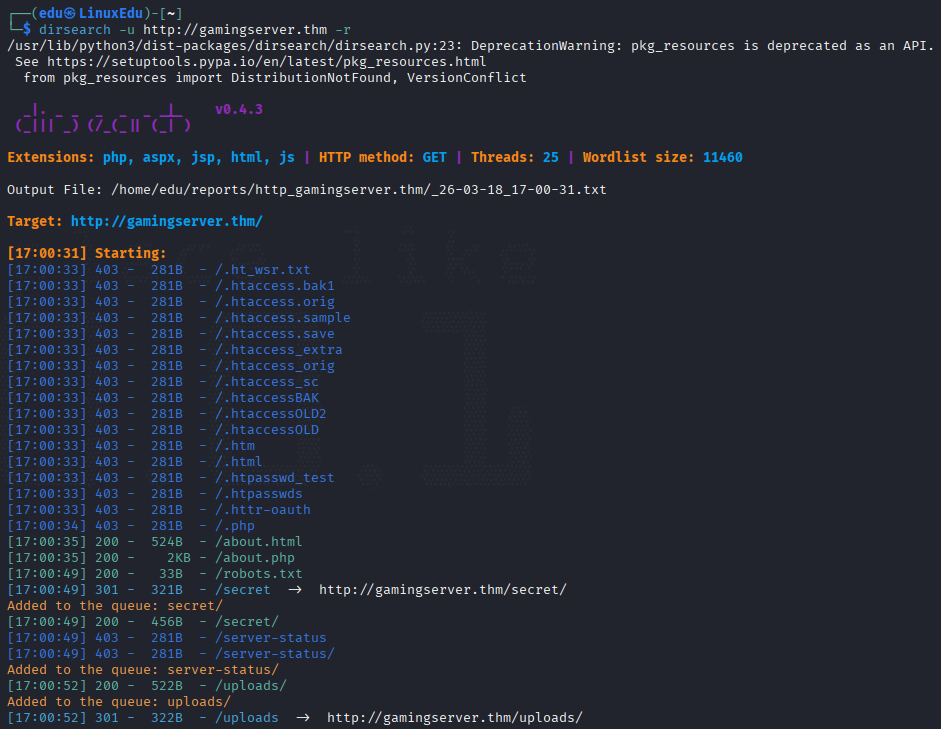Click the /about.html result path
Screen dimensions: 941x729
click(x=259, y=542)
